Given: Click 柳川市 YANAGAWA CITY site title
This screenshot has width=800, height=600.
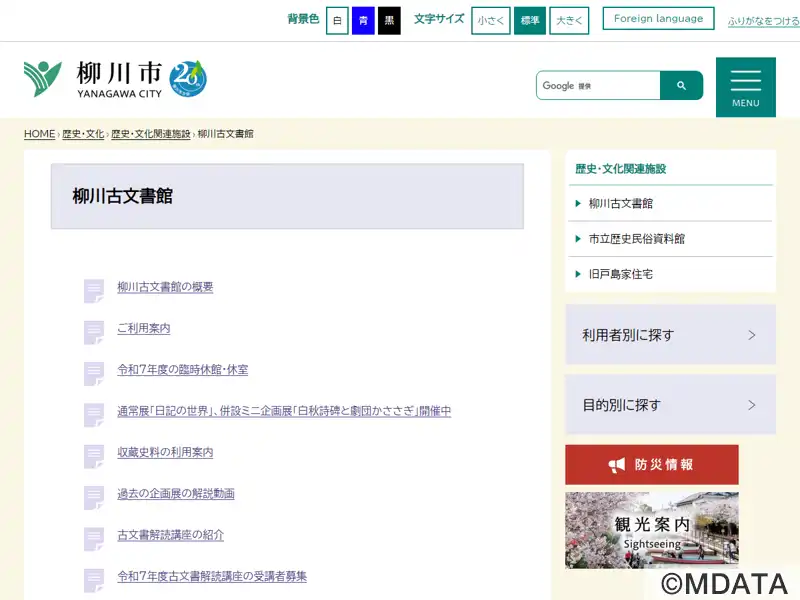Looking at the screenshot, I should [x=119, y=79].
